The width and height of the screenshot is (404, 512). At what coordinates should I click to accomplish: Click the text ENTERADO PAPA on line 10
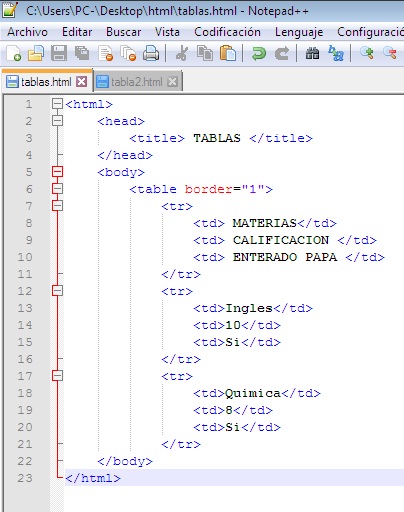[285, 257]
